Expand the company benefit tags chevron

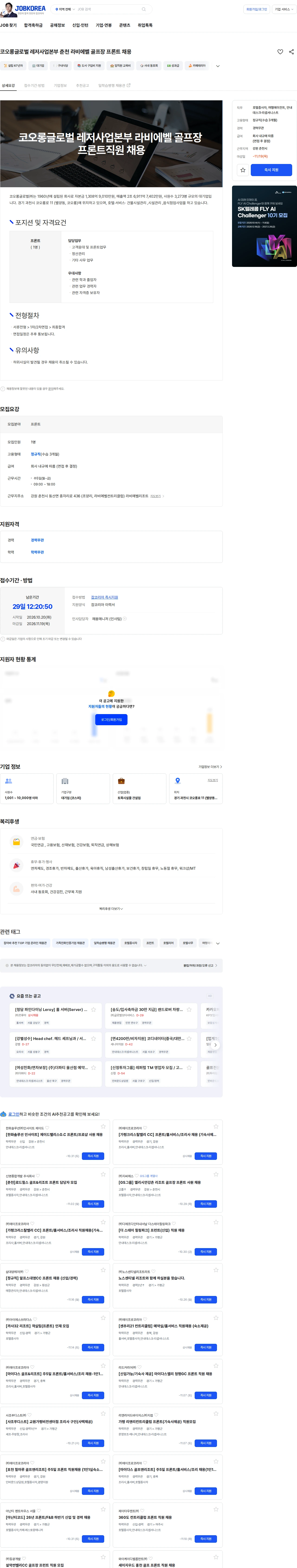coord(218,66)
